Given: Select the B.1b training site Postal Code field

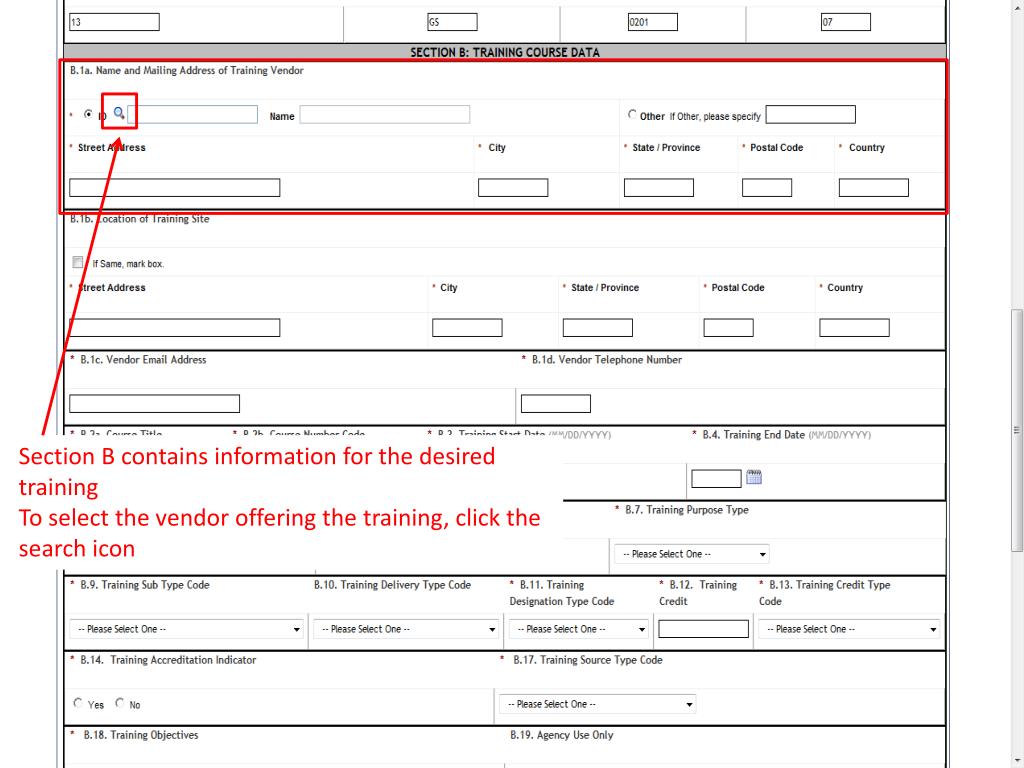Looking at the screenshot, I should 728,328.
